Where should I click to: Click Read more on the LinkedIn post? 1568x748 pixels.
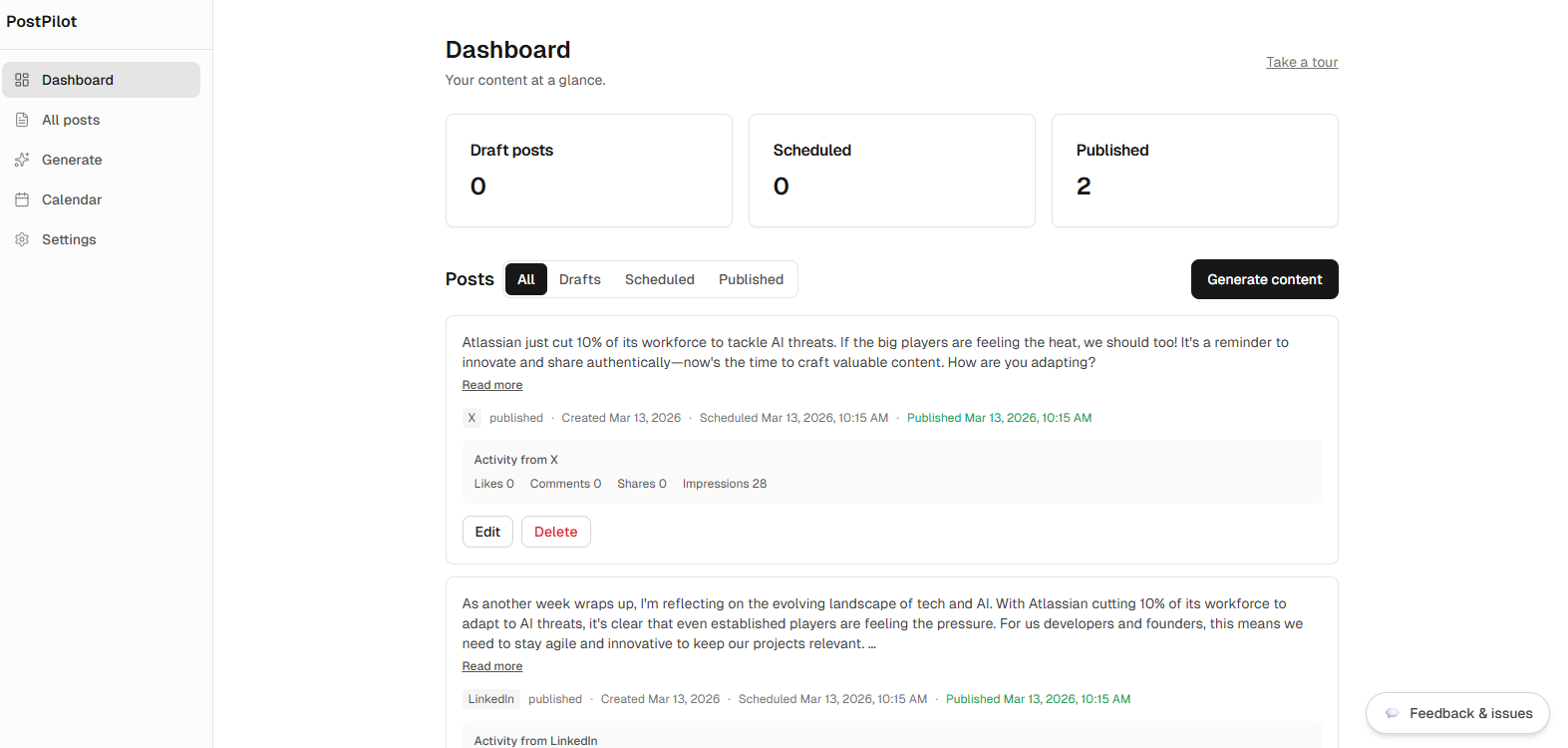coord(492,666)
